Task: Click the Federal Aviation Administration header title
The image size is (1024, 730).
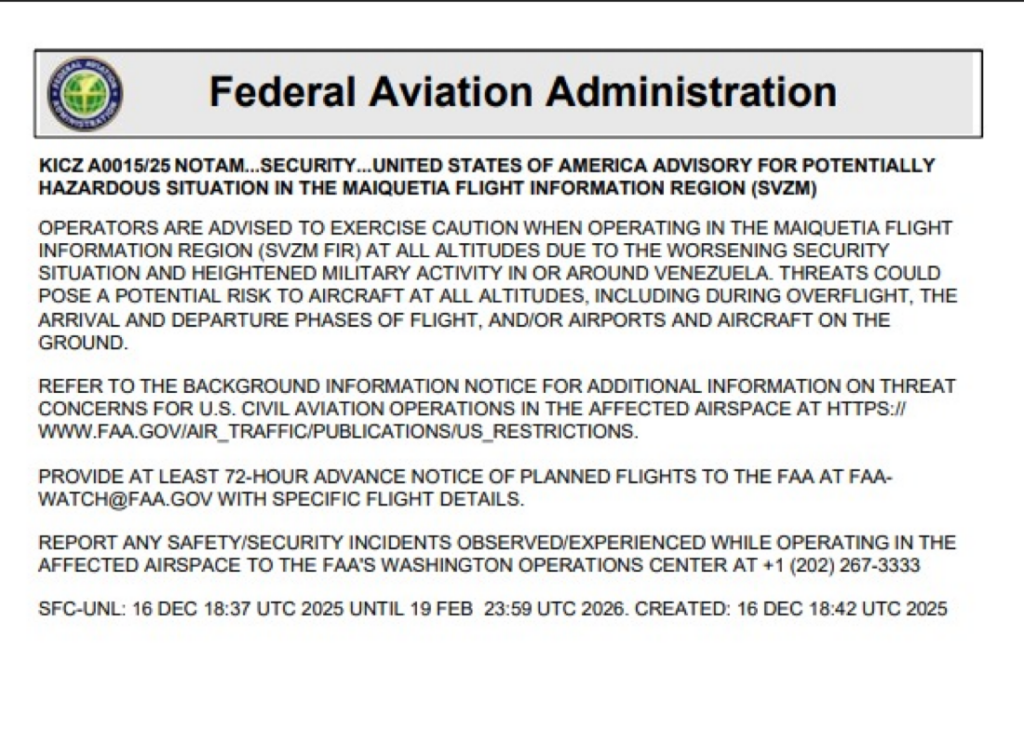Action: point(522,92)
